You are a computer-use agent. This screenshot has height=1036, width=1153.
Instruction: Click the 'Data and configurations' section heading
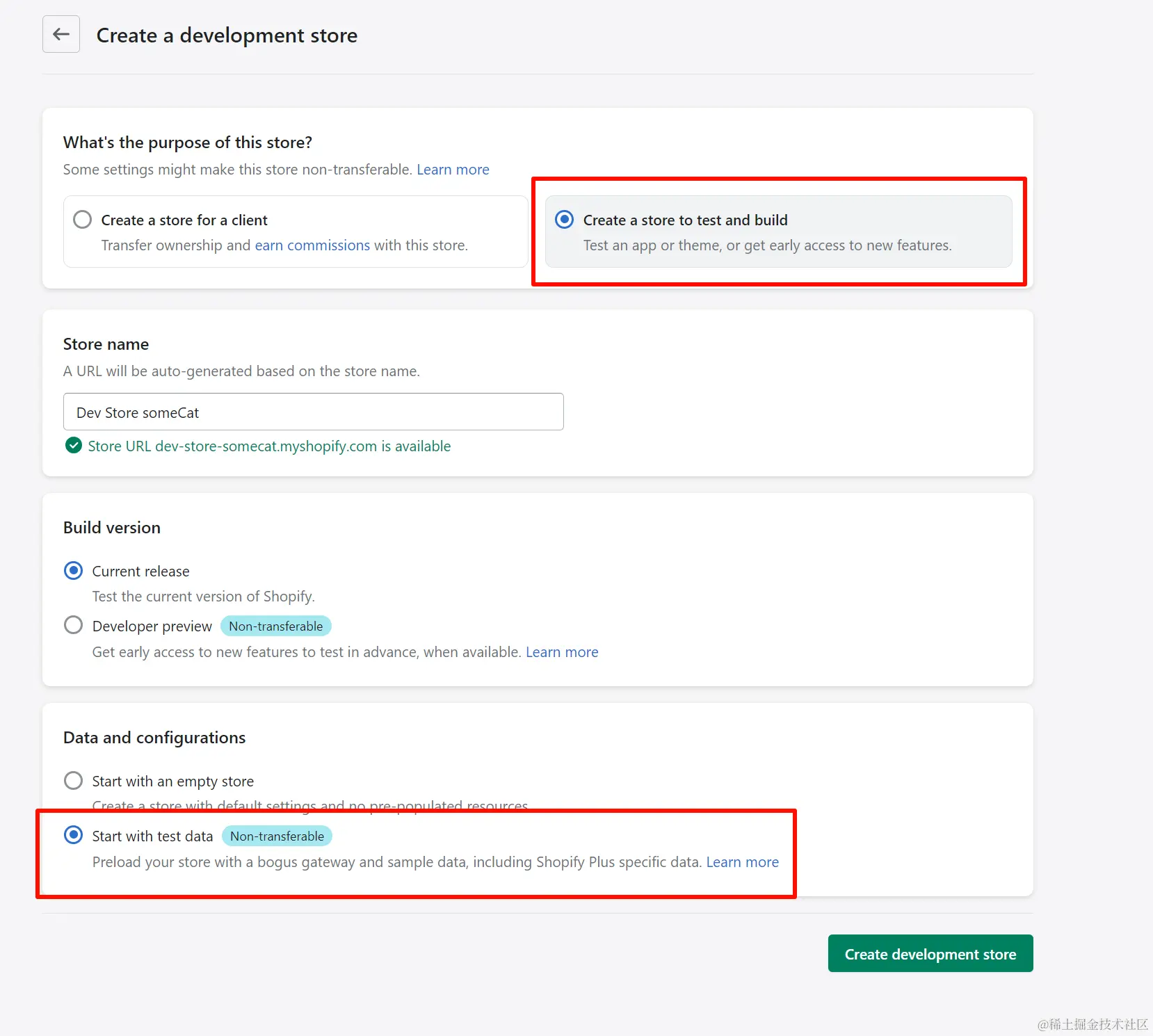click(154, 738)
